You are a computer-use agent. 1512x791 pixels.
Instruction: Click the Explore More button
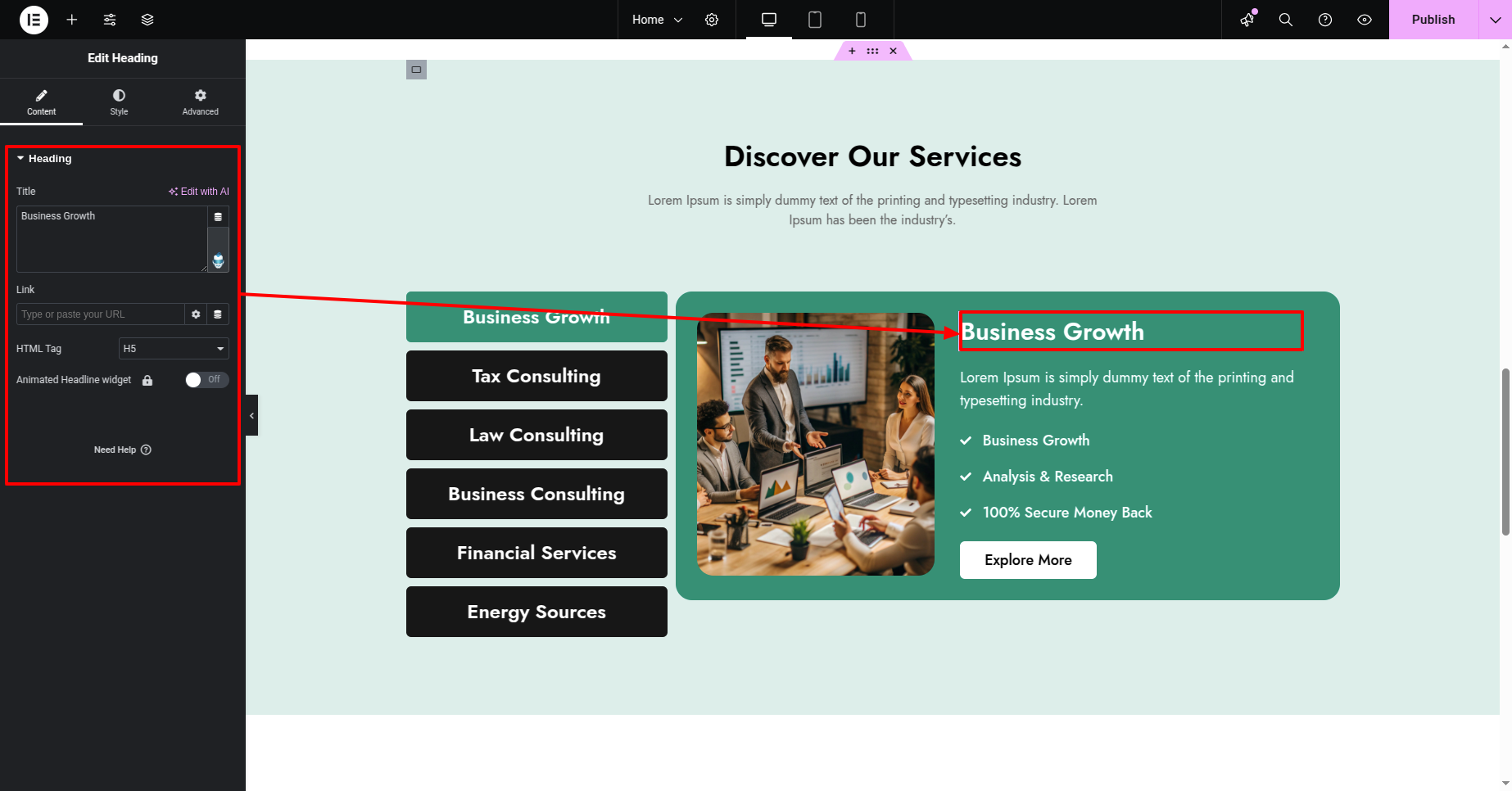click(x=1028, y=560)
